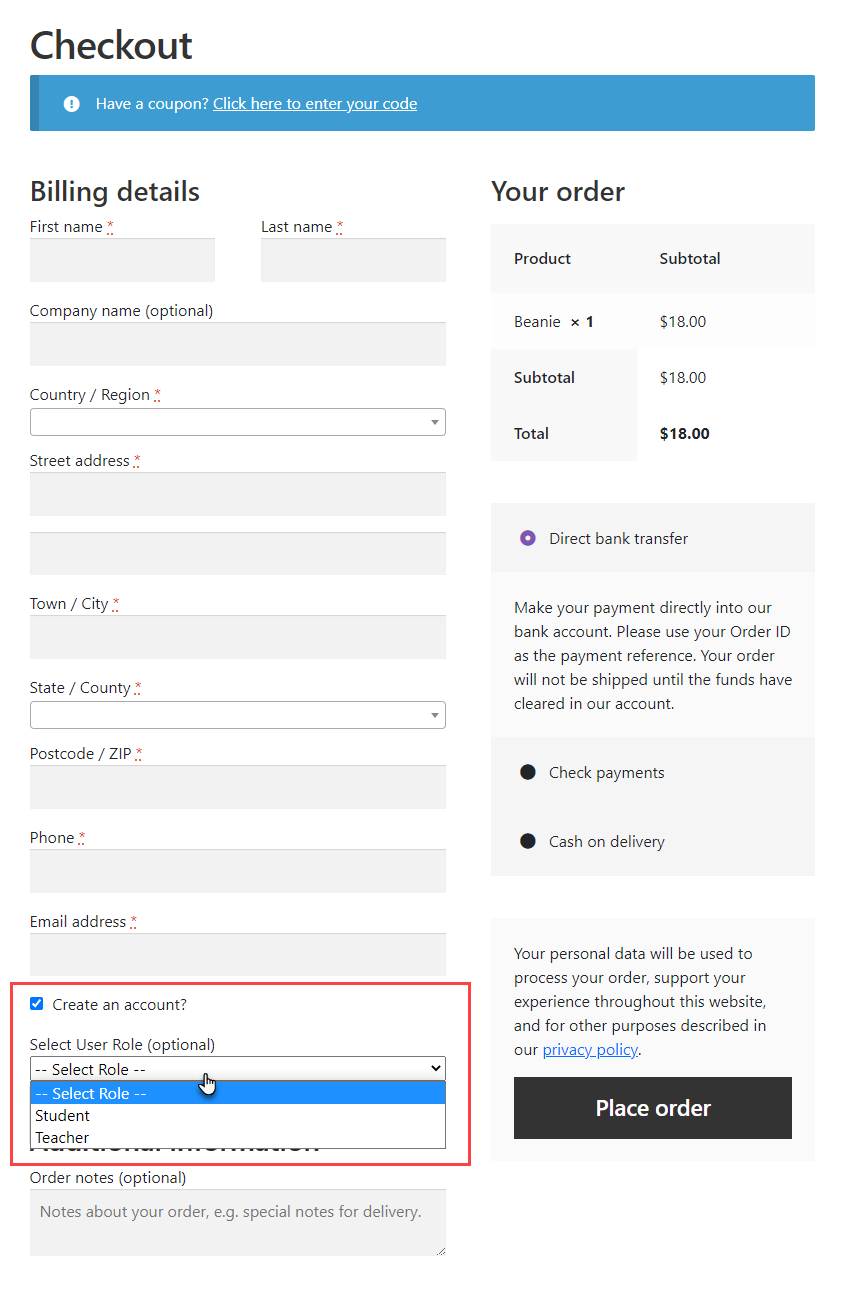Click the Order notes text area
The width and height of the screenshot is (849, 1290).
(x=238, y=1222)
